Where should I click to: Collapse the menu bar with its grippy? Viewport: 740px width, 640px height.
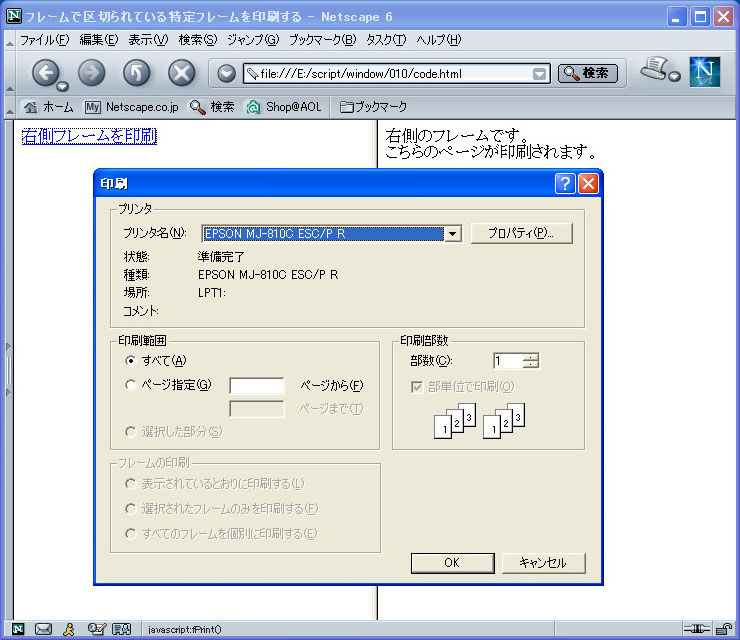tap(9, 41)
